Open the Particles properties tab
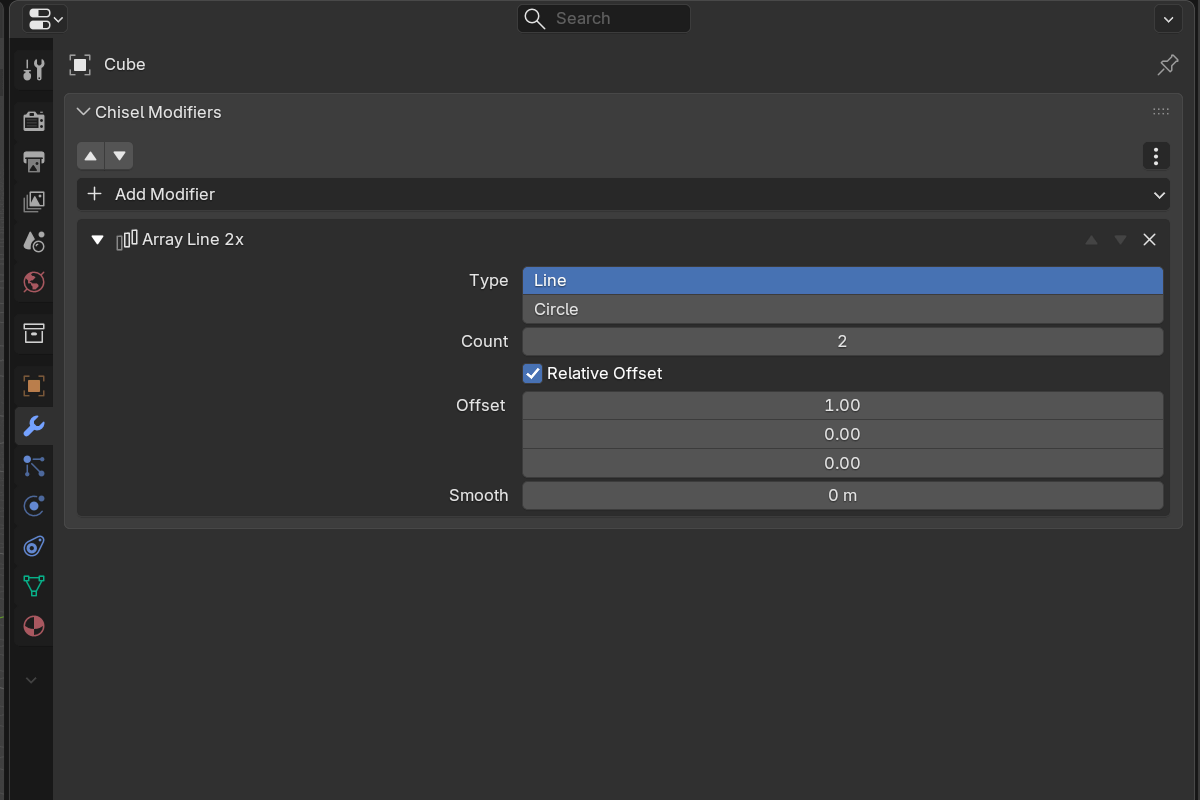The height and width of the screenshot is (800, 1200). point(33,466)
